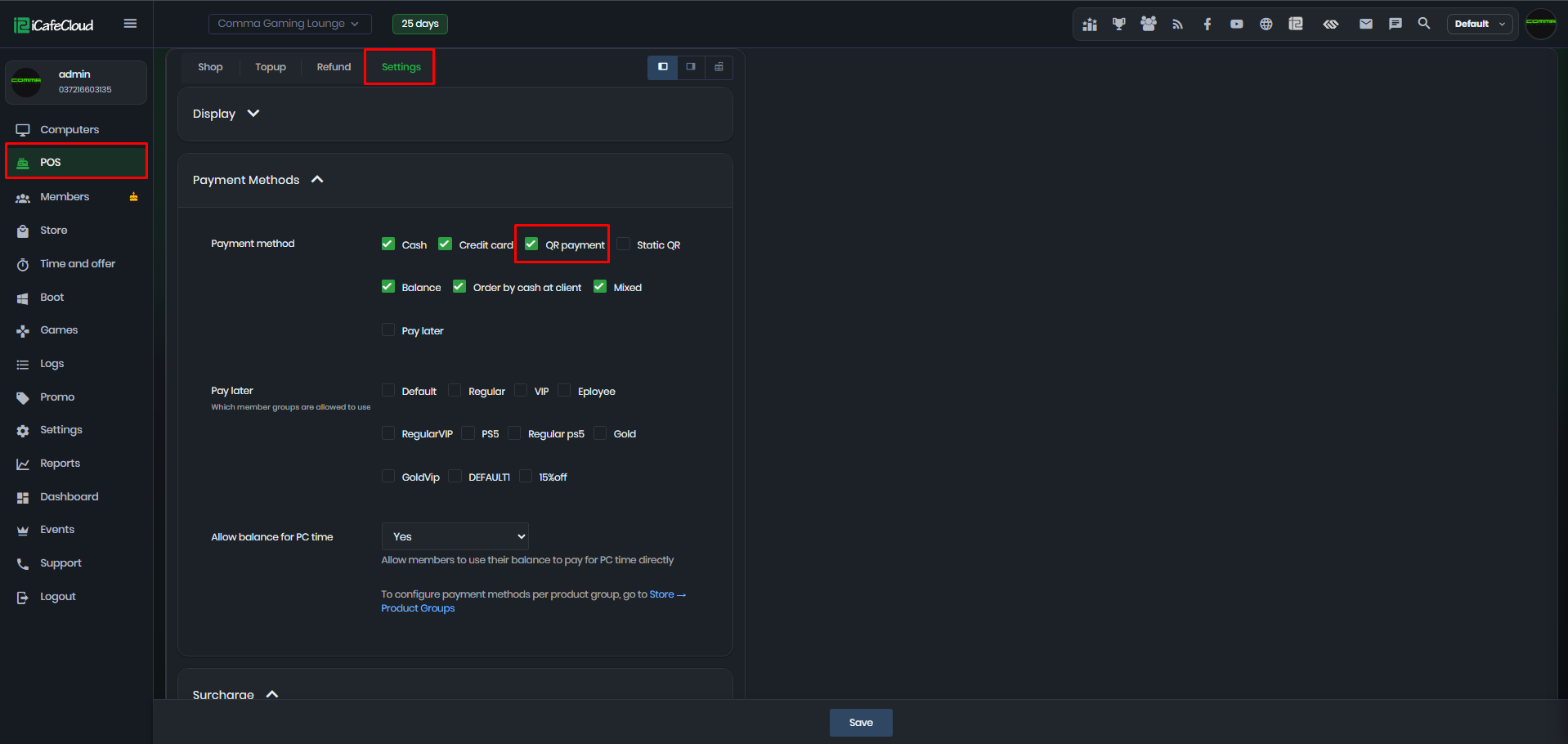Open the Facebook icon link

click(x=1207, y=24)
